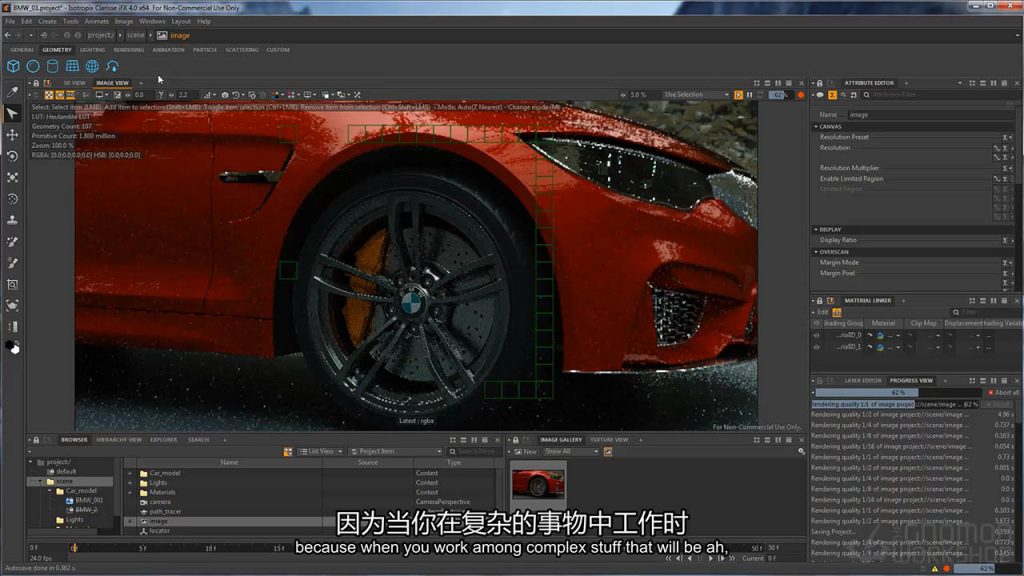Activate the Scale tool
This screenshot has width=1024, height=576.
point(12,178)
